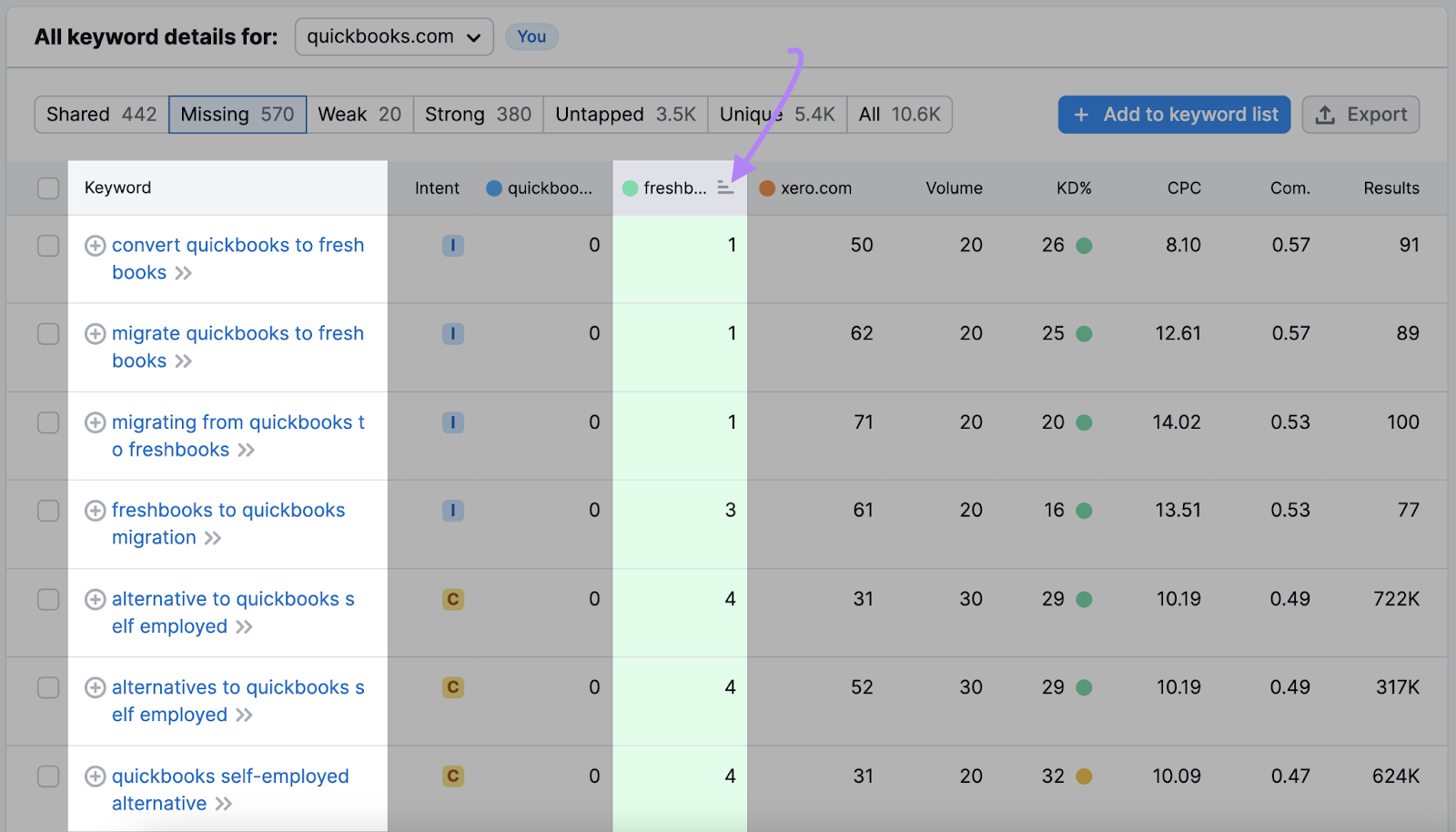
Task: Click the green KD dot beside 16
Action: pyautogui.click(x=1084, y=511)
